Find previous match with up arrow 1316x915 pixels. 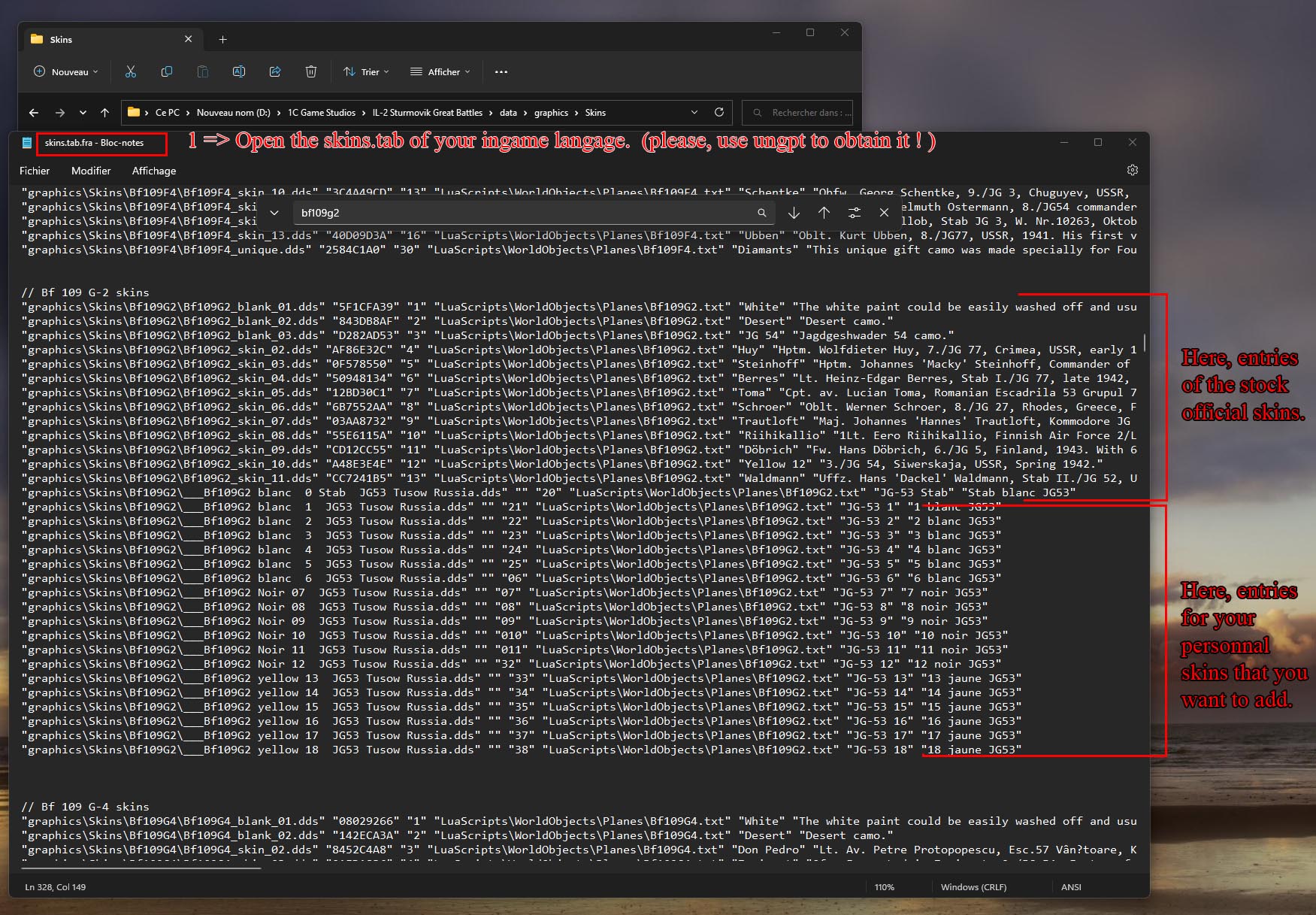click(824, 213)
